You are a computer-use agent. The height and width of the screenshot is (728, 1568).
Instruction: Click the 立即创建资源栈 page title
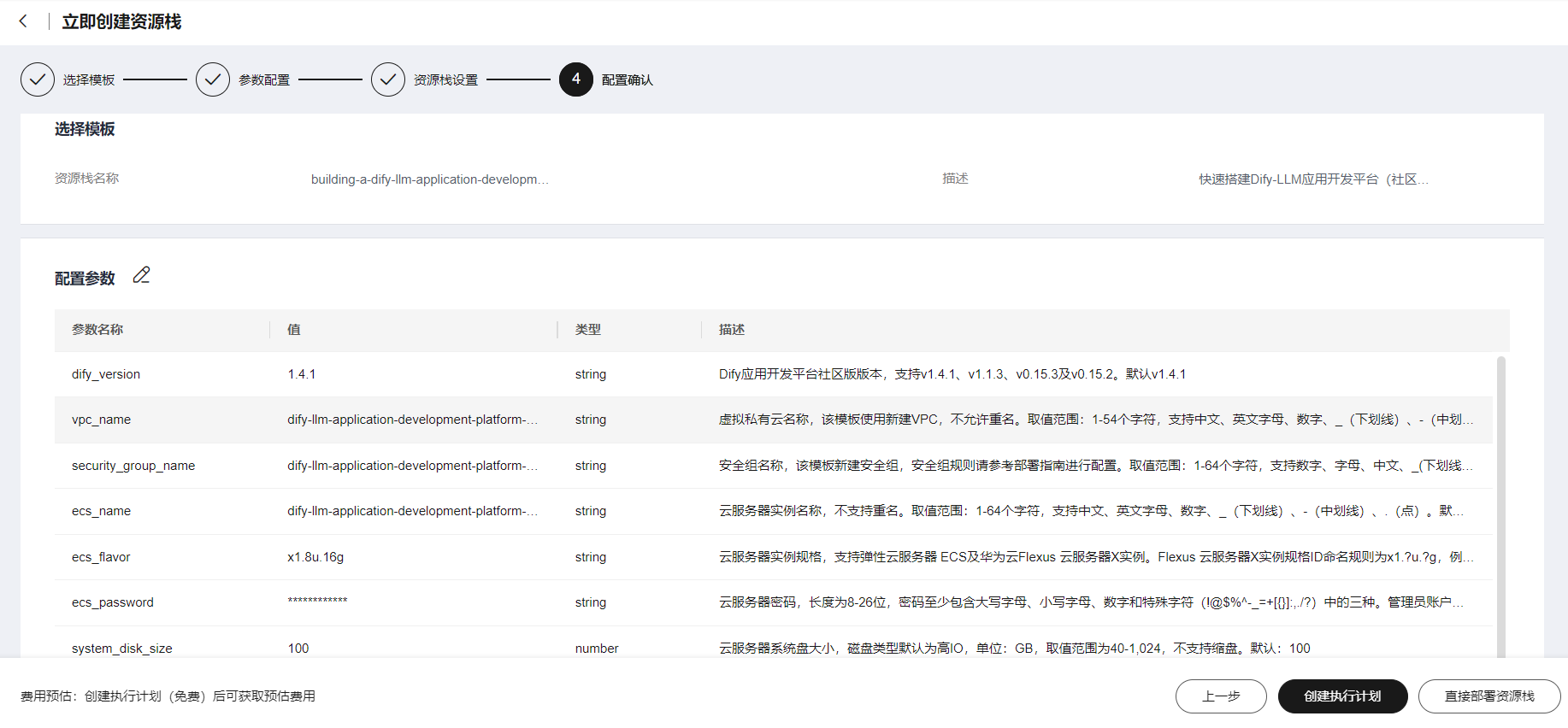tap(121, 21)
